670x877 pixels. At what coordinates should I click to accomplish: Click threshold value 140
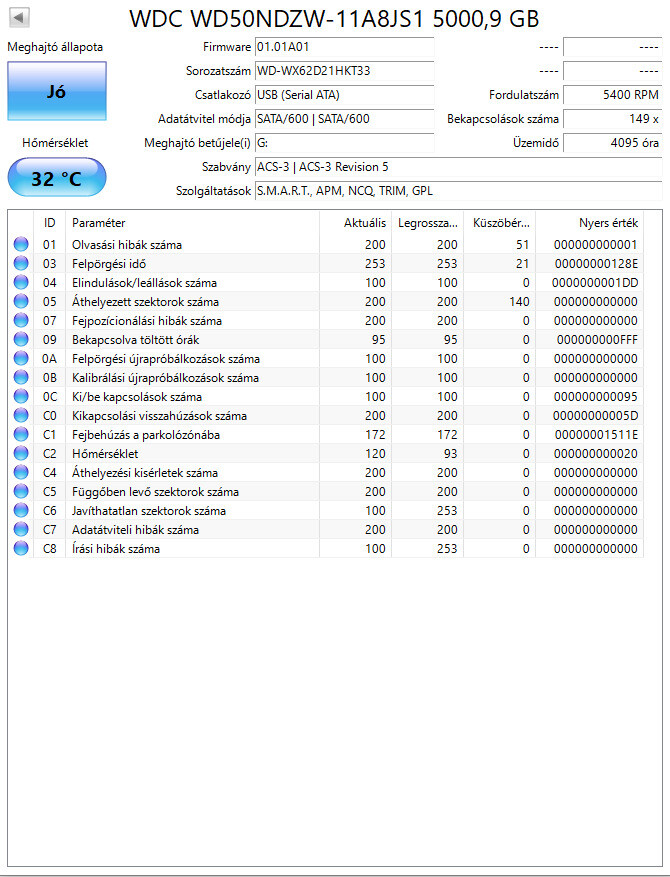click(520, 301)
